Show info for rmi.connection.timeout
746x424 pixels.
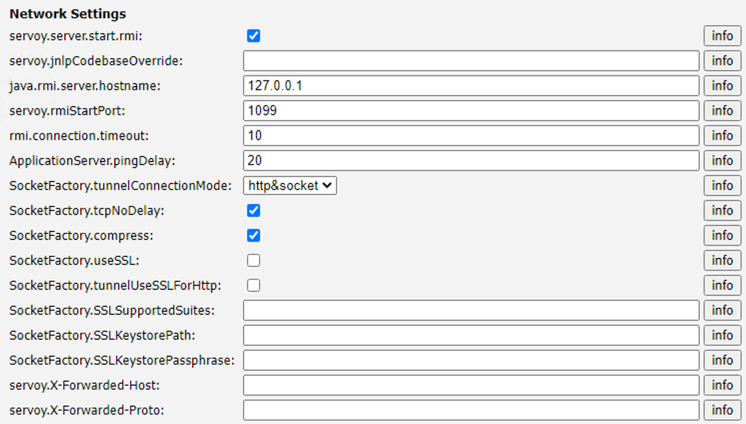click(x=722, y=136)
